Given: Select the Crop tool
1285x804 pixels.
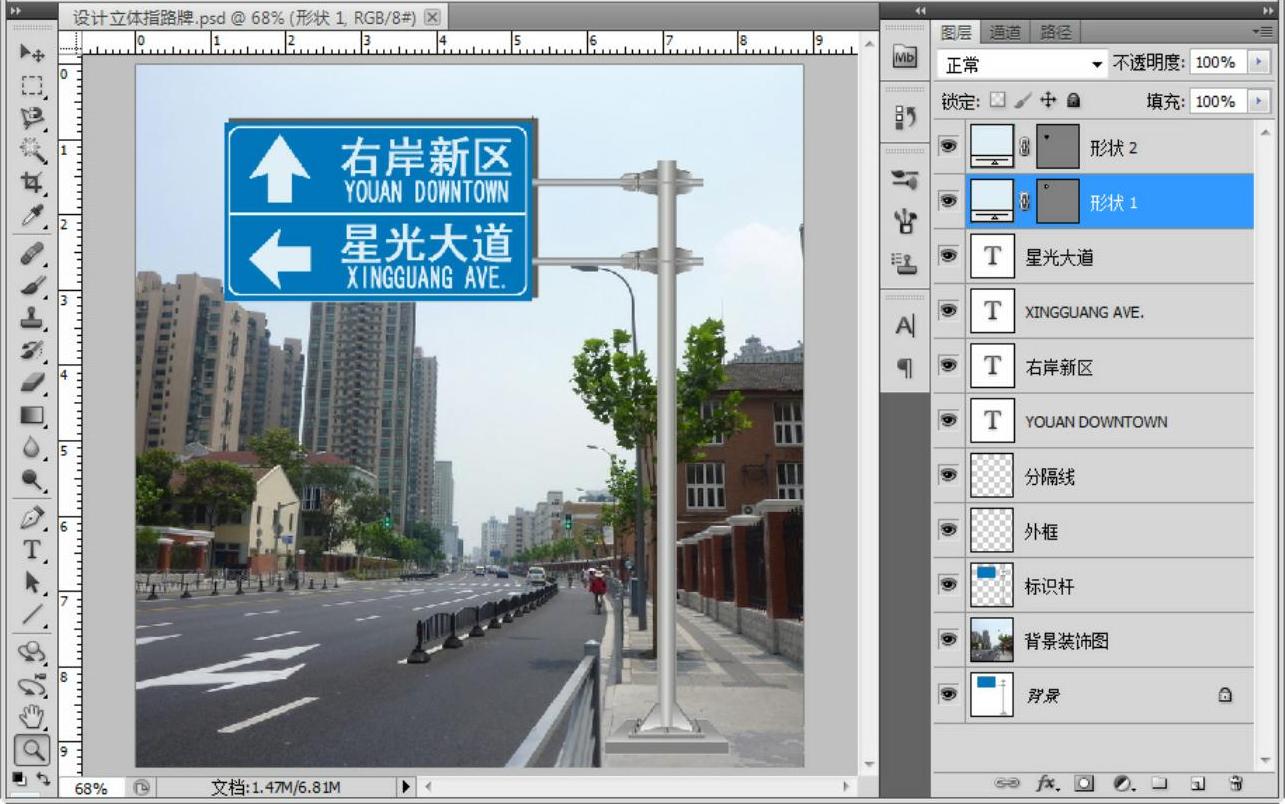Looking at the screenshot, I should coord(32,182).
